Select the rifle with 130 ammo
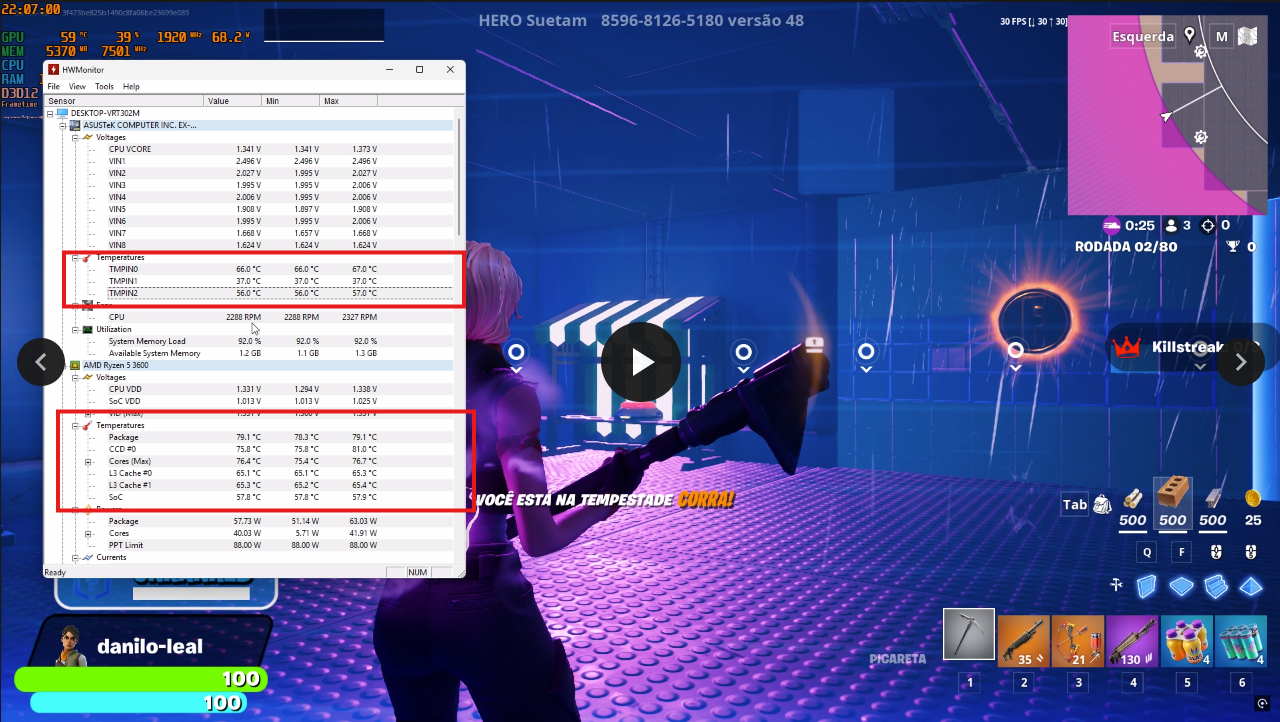 point(1132,641)
